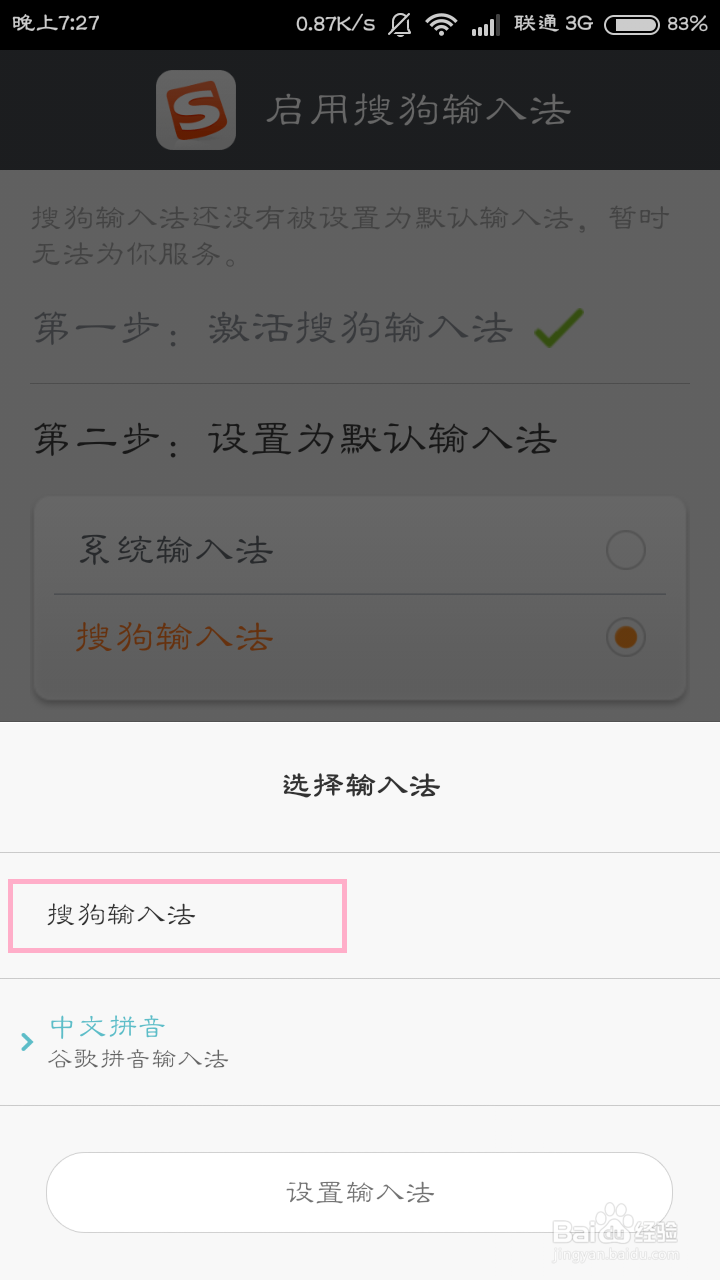Screen dimensions: 720x1280
Task: Select the 搜狗输入法 radio button
Action: pyautogui.click(x=625, y=637)
